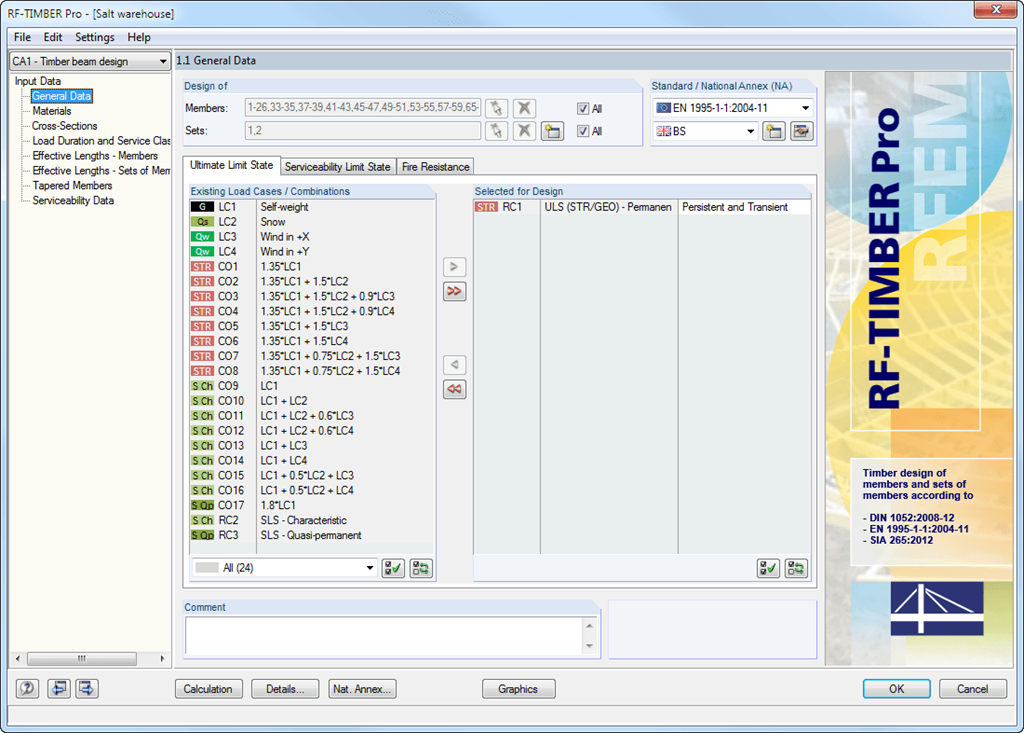
Task: Click the Members list input field
Action: click(363, 108)
